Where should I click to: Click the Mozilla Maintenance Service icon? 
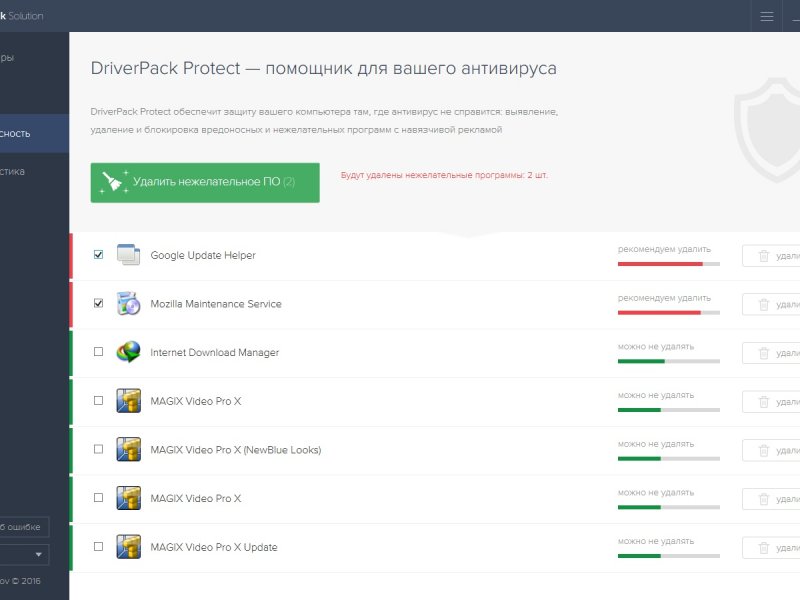point(129,304)
